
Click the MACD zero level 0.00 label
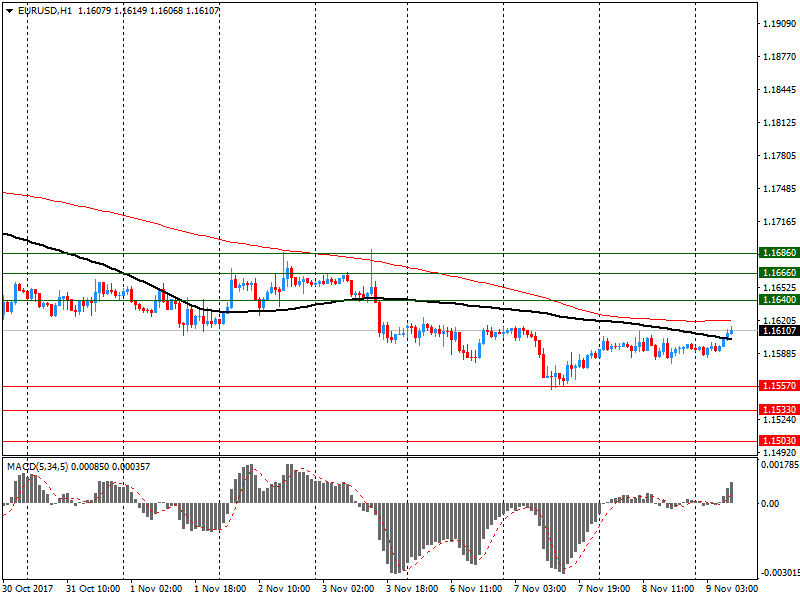click(x=770, y=504)
